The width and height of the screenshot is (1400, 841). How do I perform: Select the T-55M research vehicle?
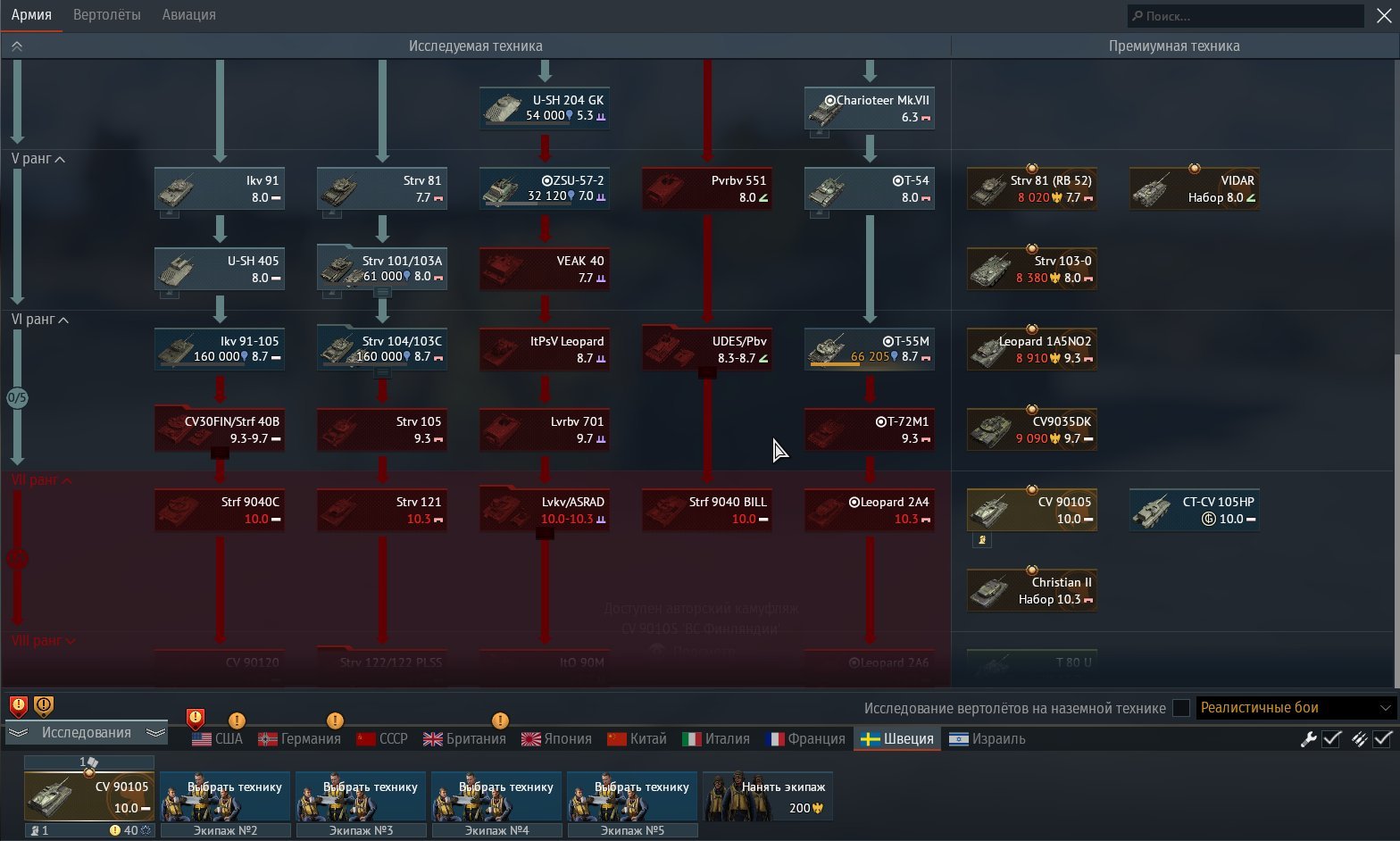[870, 349]
